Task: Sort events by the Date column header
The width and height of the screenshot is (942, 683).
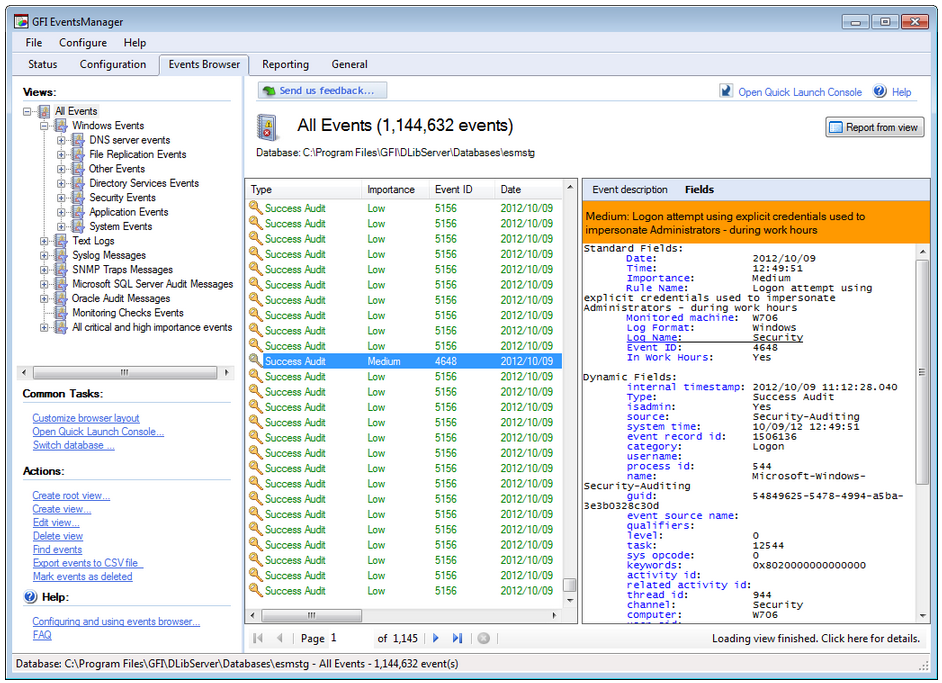Action: point(529,189)
